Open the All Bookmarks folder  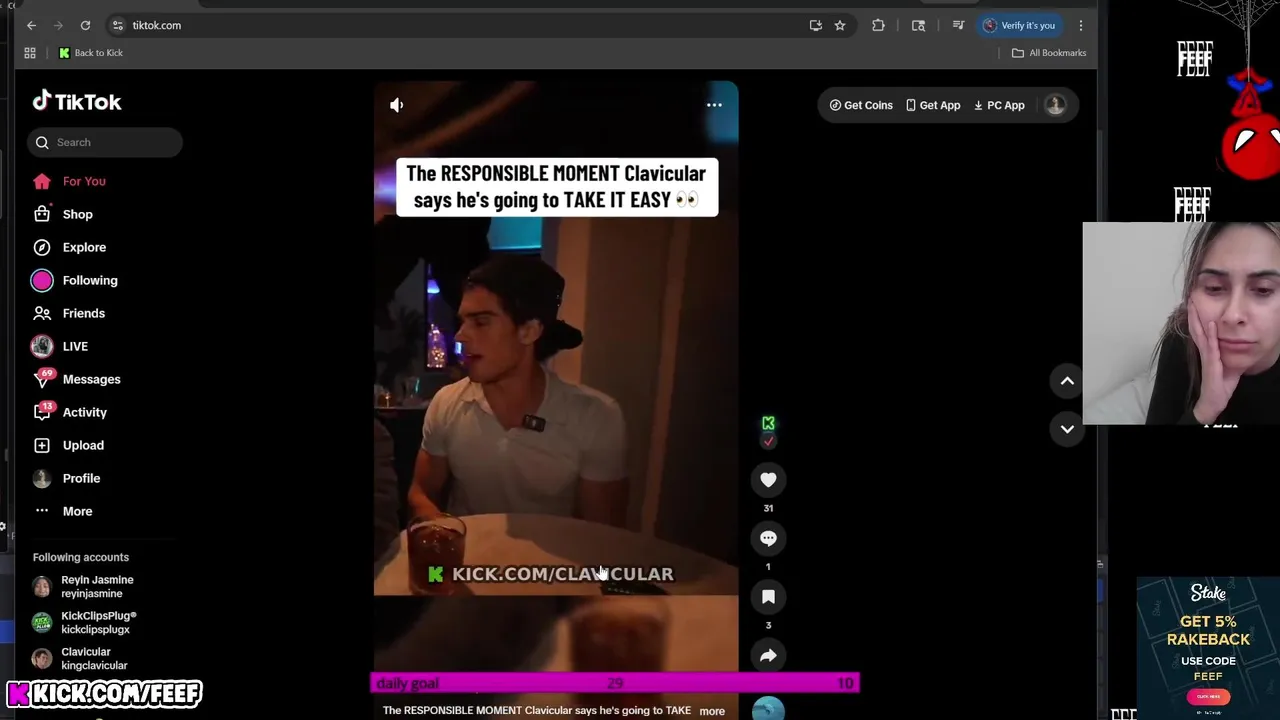coord(1049,53)
